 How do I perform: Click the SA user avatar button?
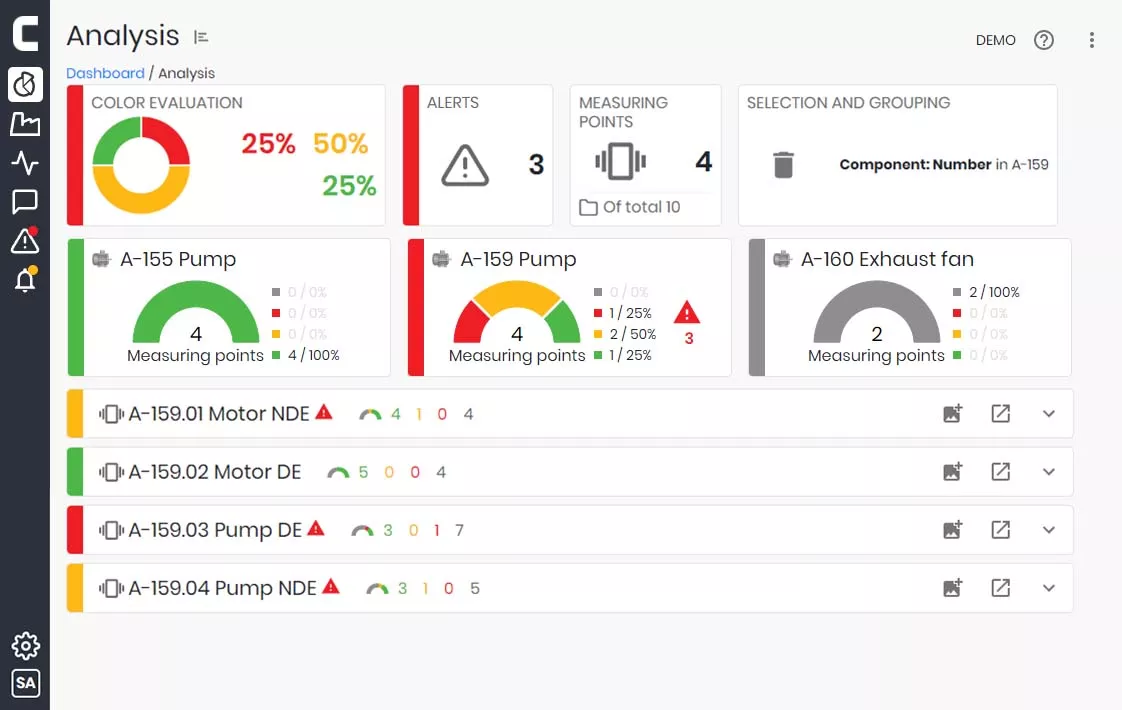coord(25,684)
